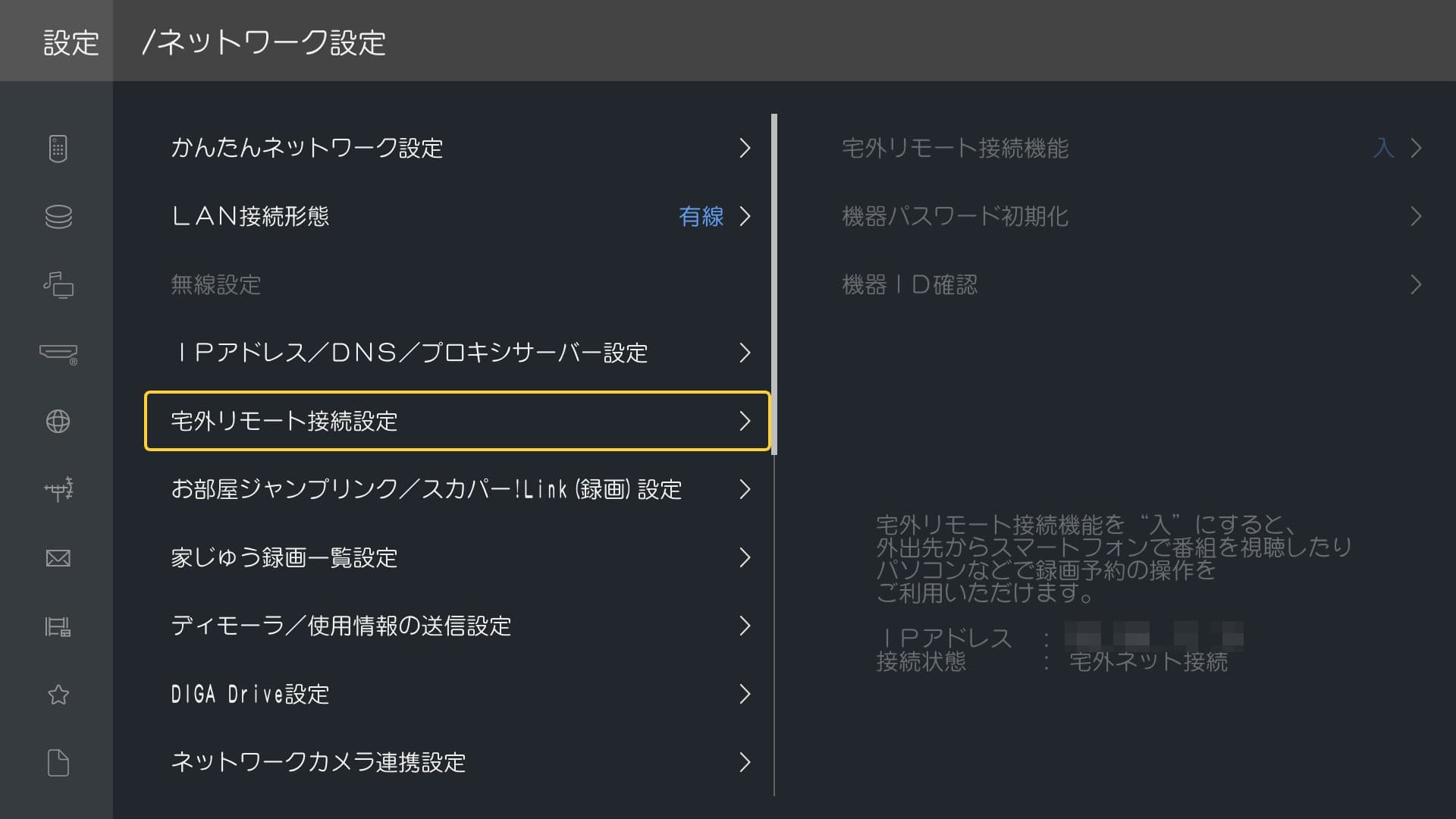Click the blank document sidebar icon
The width and height of the screenshot is (1456, 819).
[x=58, y=763]
